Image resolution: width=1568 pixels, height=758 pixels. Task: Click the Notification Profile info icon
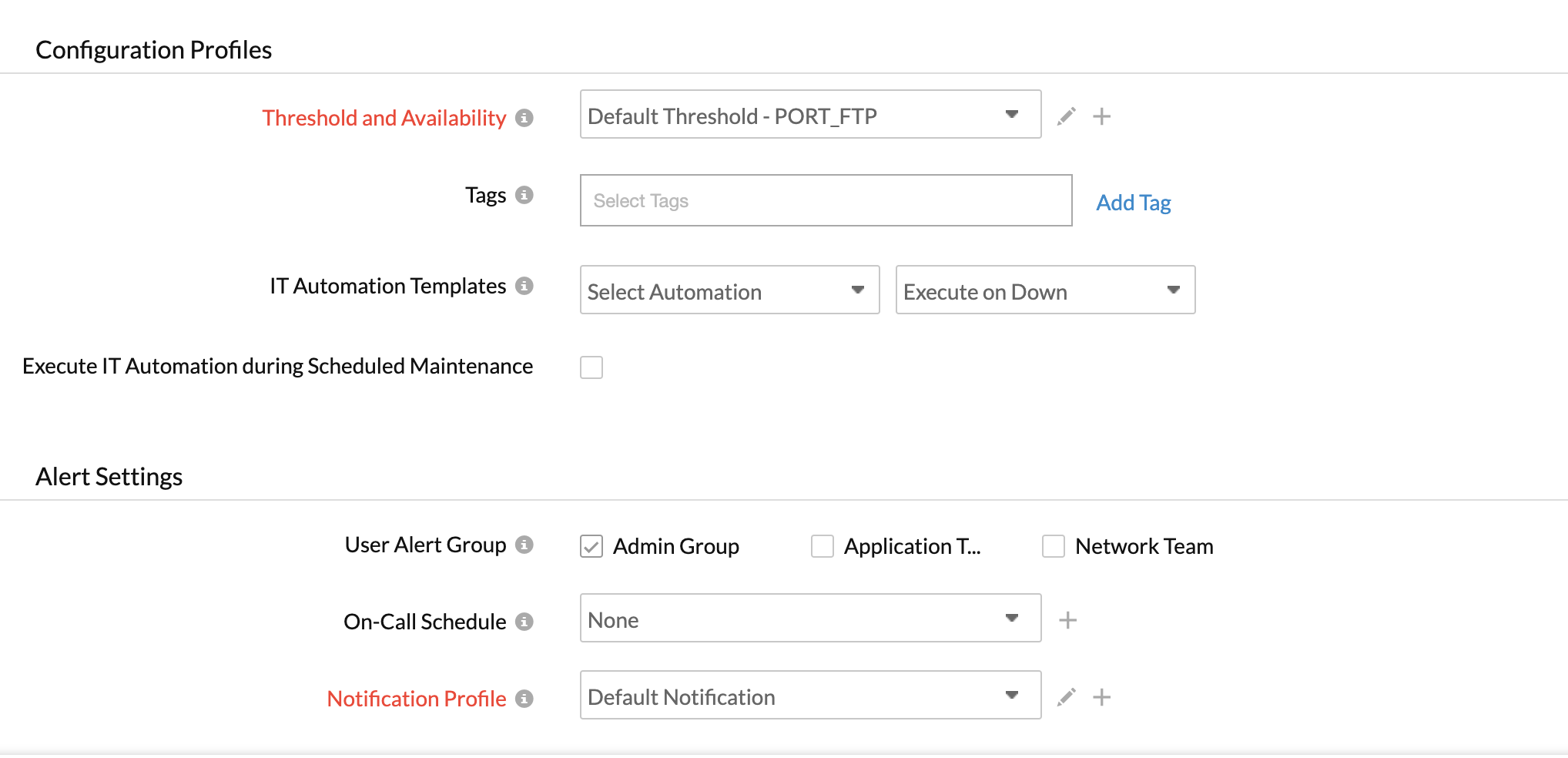pos(524,699)
